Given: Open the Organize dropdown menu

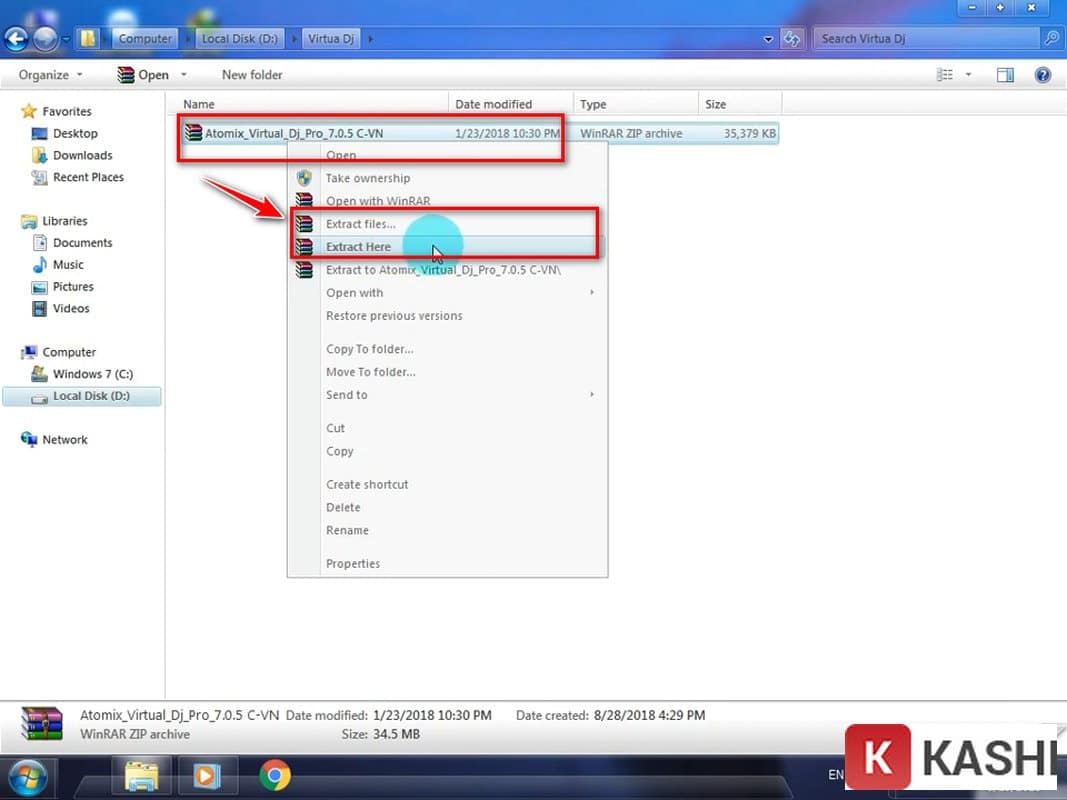Looking at the screenshot, I should (51, 75).
